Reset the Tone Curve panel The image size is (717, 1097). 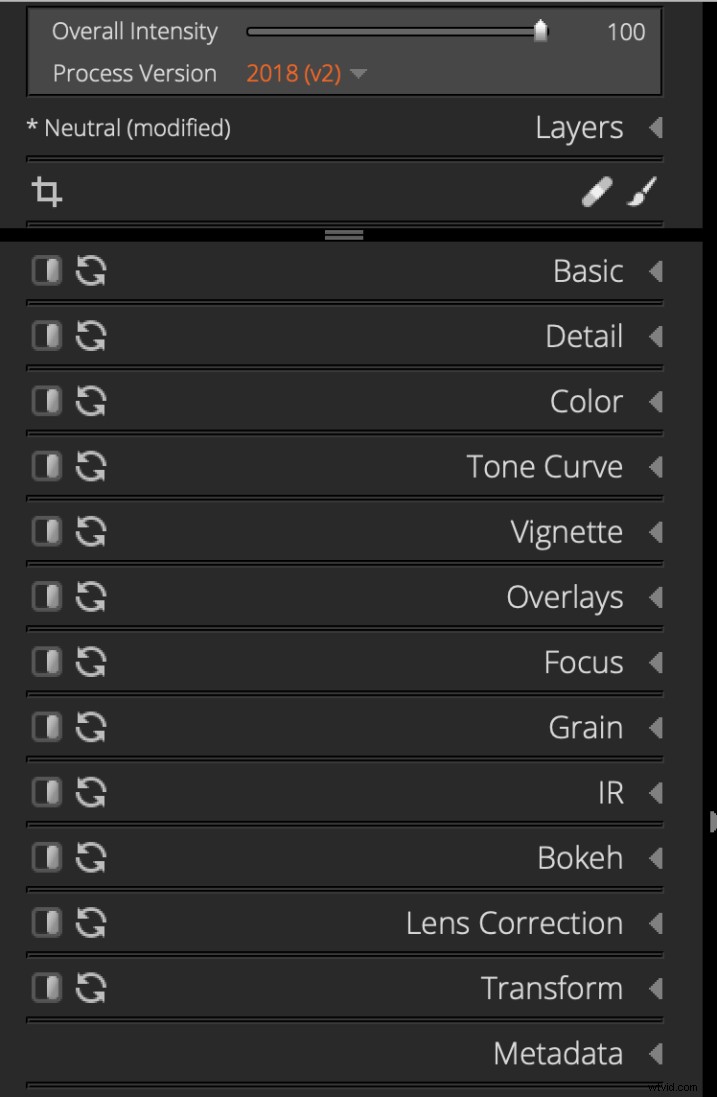pos(90,466)
